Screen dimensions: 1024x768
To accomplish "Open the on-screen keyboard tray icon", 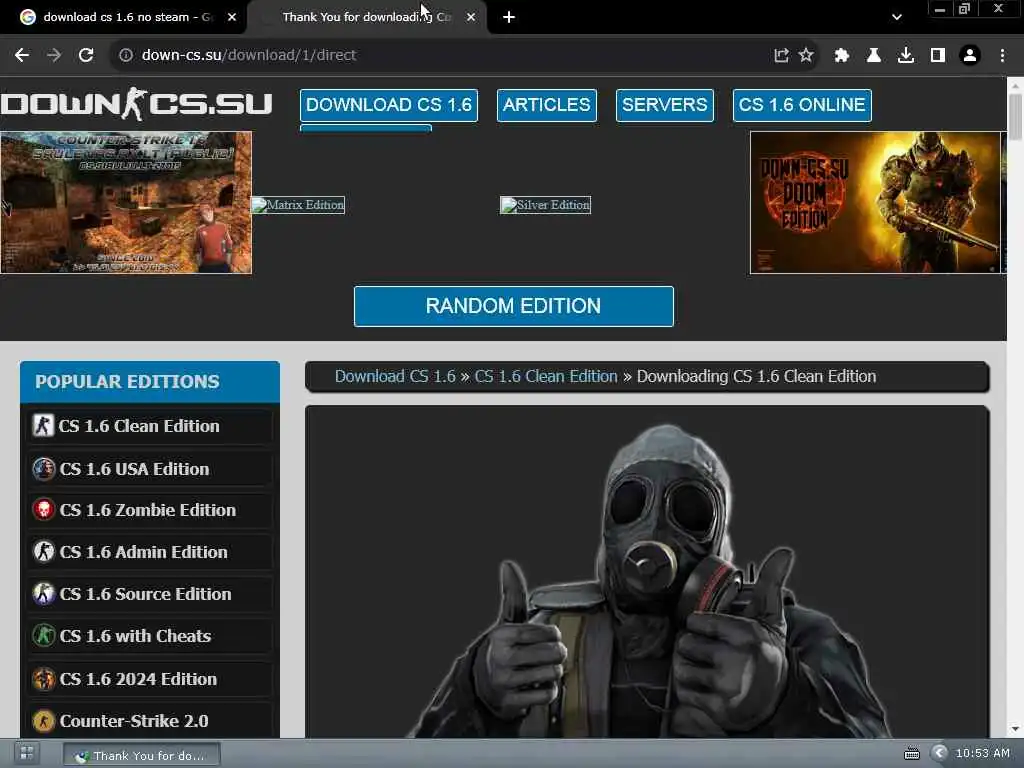I will [912, 754].
